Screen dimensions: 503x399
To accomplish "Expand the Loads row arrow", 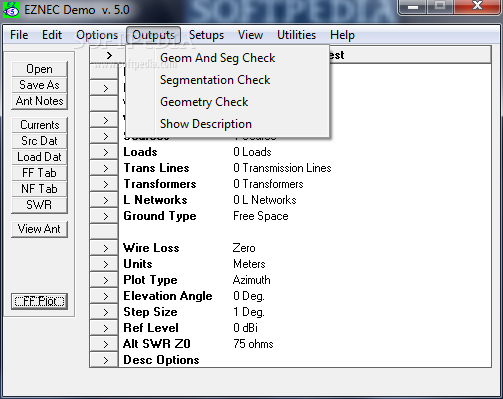I will (x=104, y=152).
